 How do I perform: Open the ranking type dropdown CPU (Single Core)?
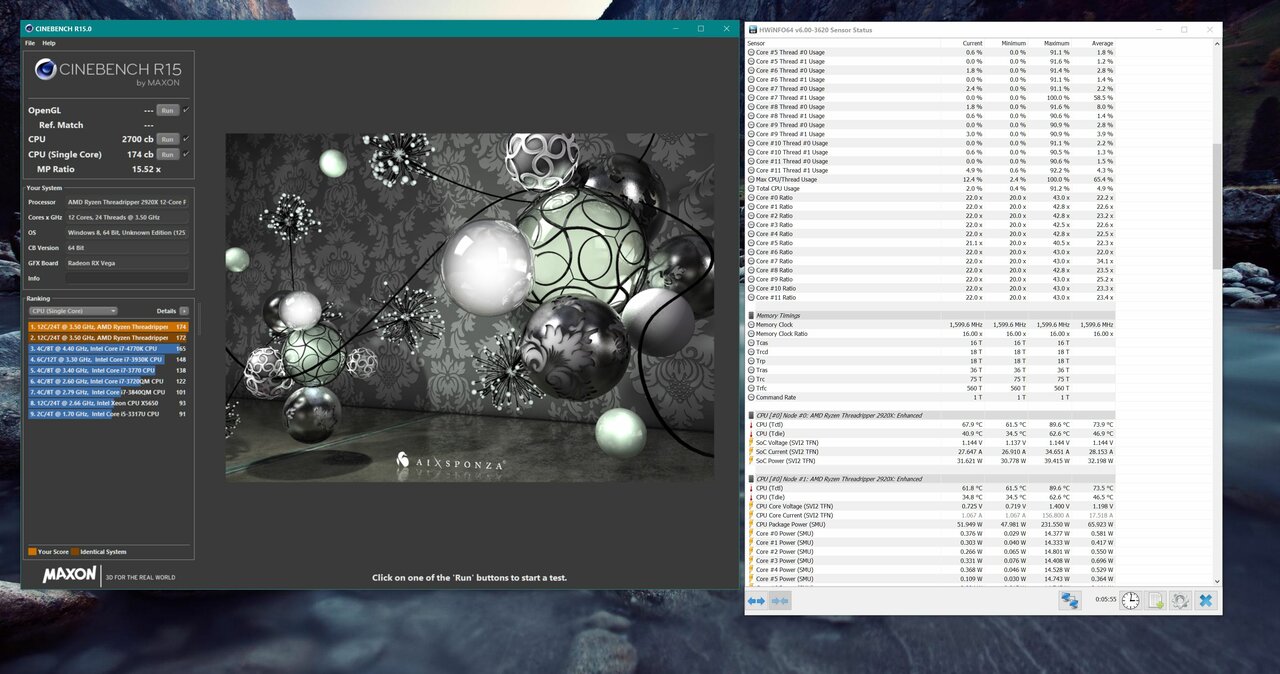point(73,311)
